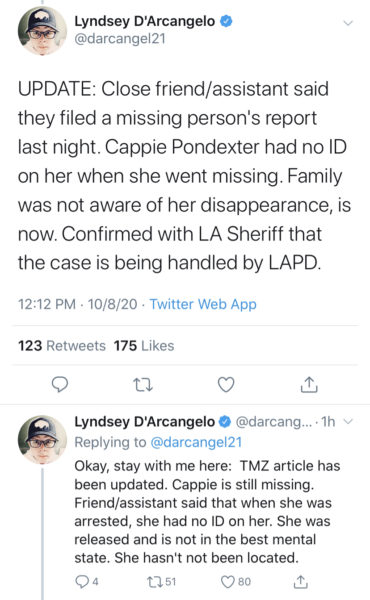Expand the reply tweet's chevron menu
The height and width of the screenshot is (600, 370).
click(348, 422)
